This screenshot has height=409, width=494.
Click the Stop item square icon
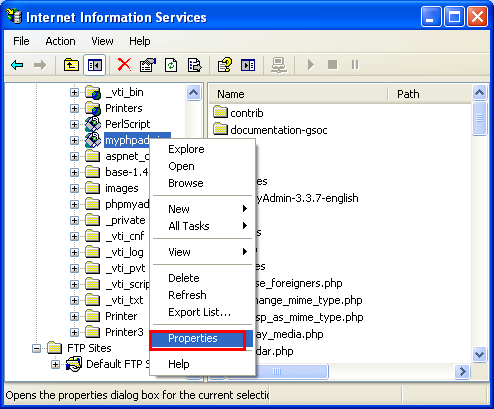[x=332, y=65]
